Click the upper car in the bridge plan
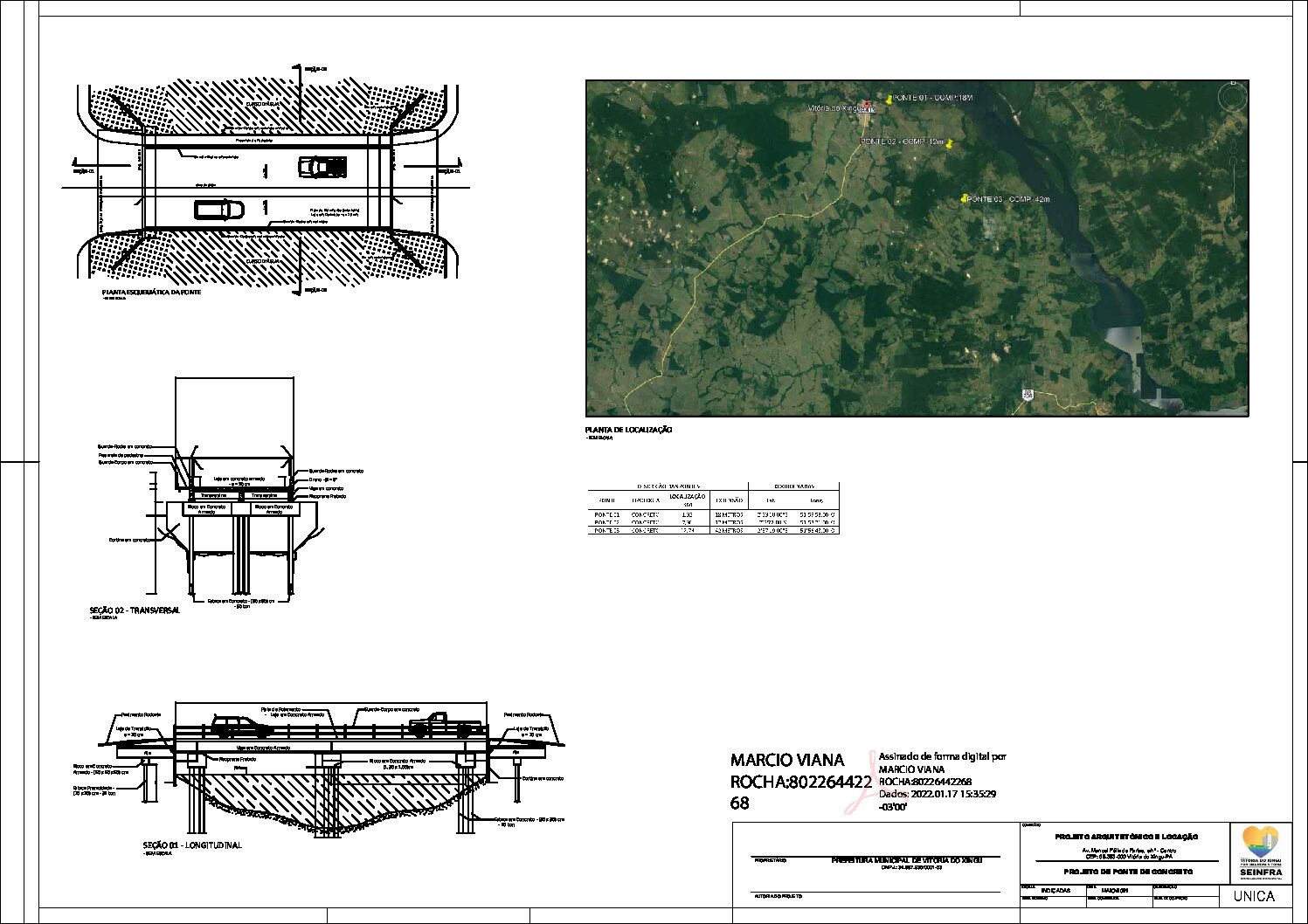1308x924 pixels. (322, 166)
